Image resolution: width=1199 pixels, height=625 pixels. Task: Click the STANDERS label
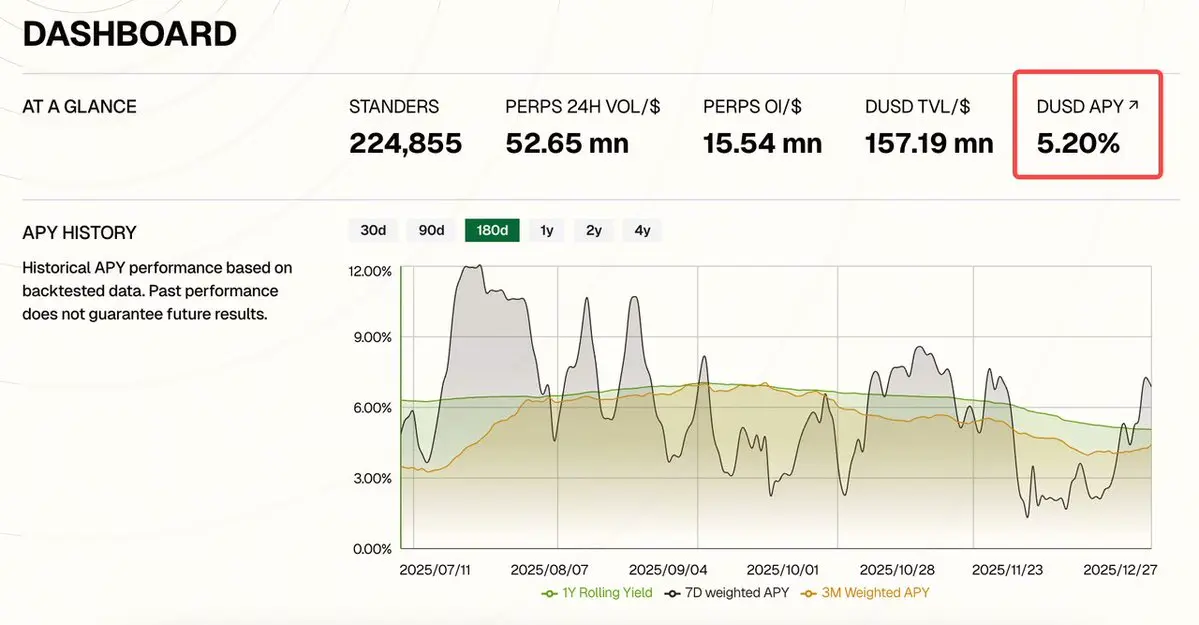[x=394, y=106]
